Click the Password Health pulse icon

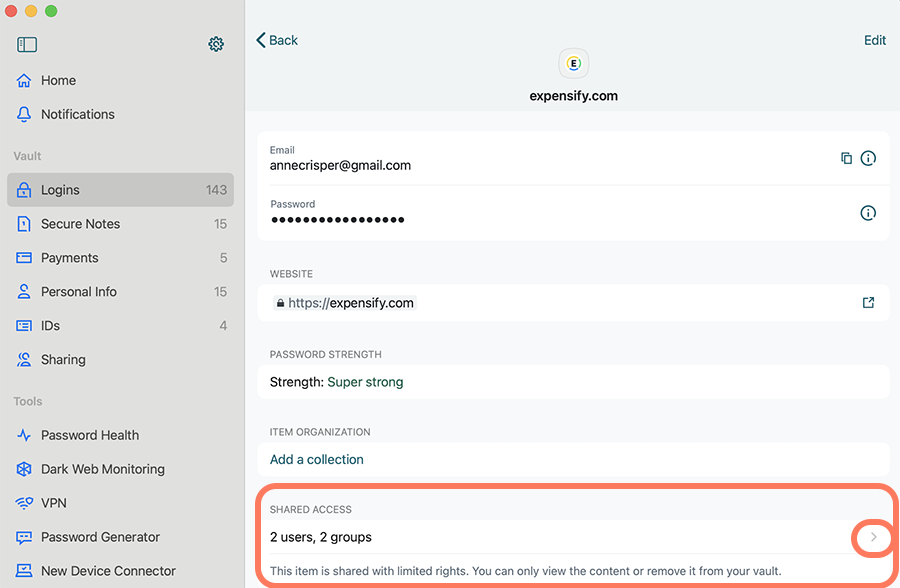(x=24, y=435)
